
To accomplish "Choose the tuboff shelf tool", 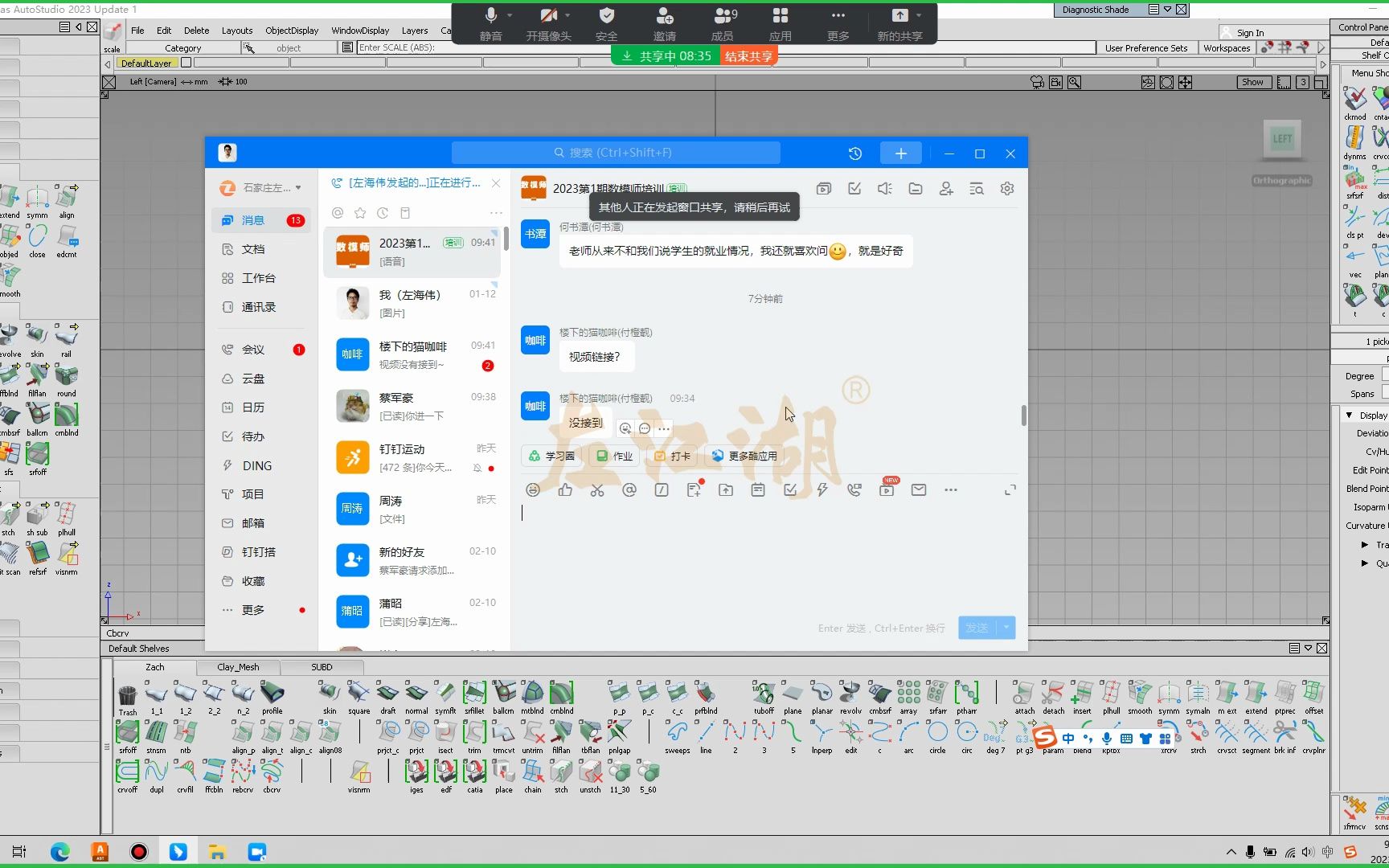I will coord(764,693).
